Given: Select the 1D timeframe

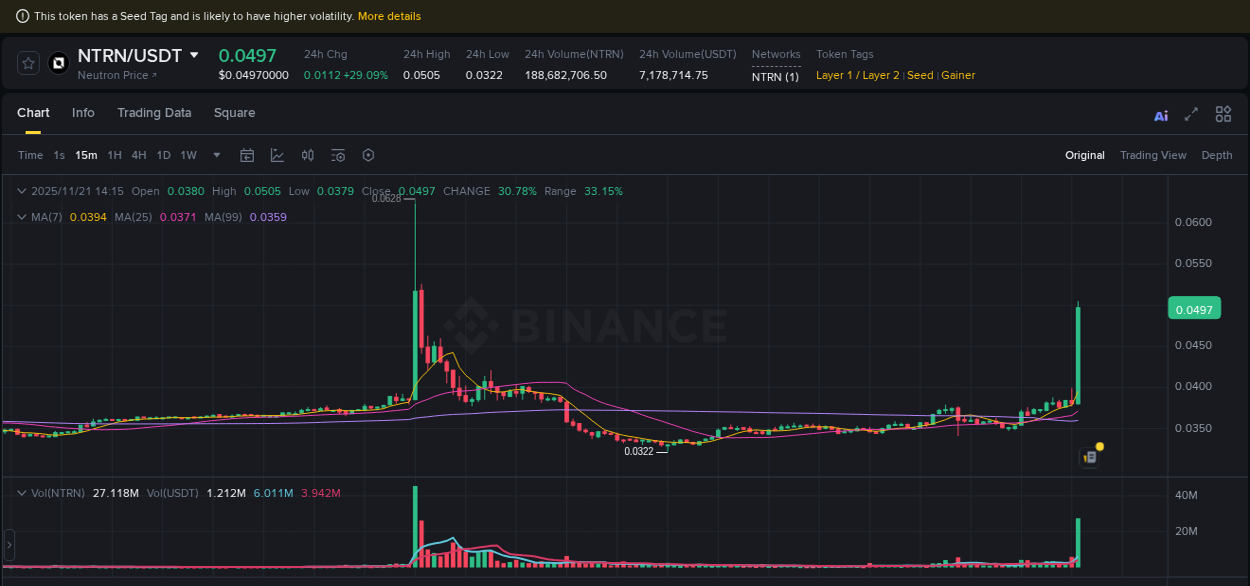Looking at the screenshot, I should pyautogui.click(x=163, y=155).
